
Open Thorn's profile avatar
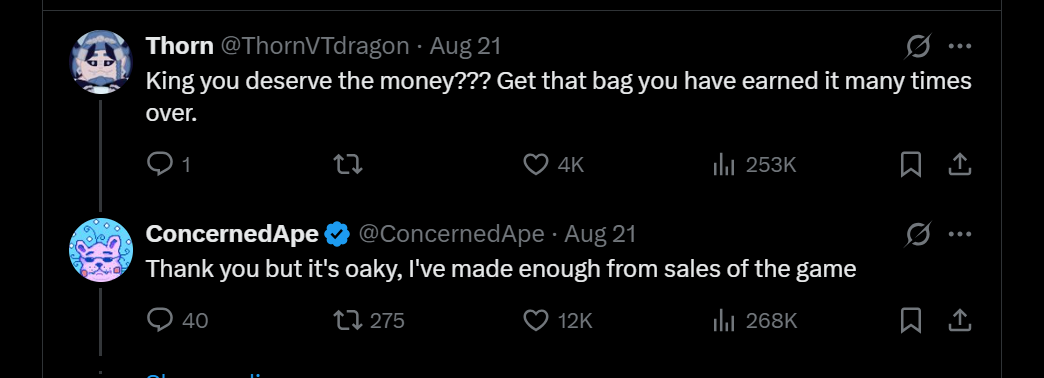101,62
